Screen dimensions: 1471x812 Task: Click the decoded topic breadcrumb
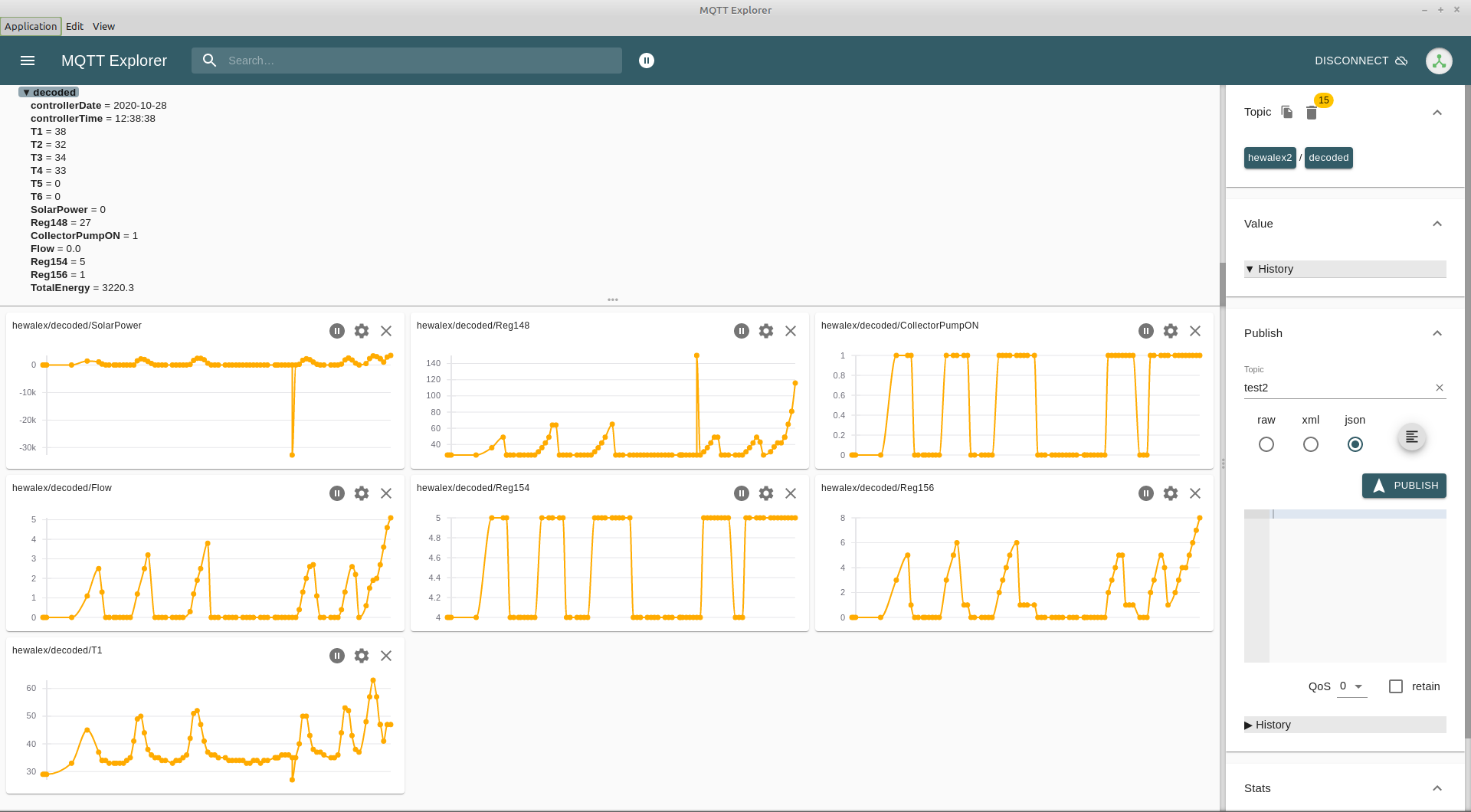[x=1328, y=158]
